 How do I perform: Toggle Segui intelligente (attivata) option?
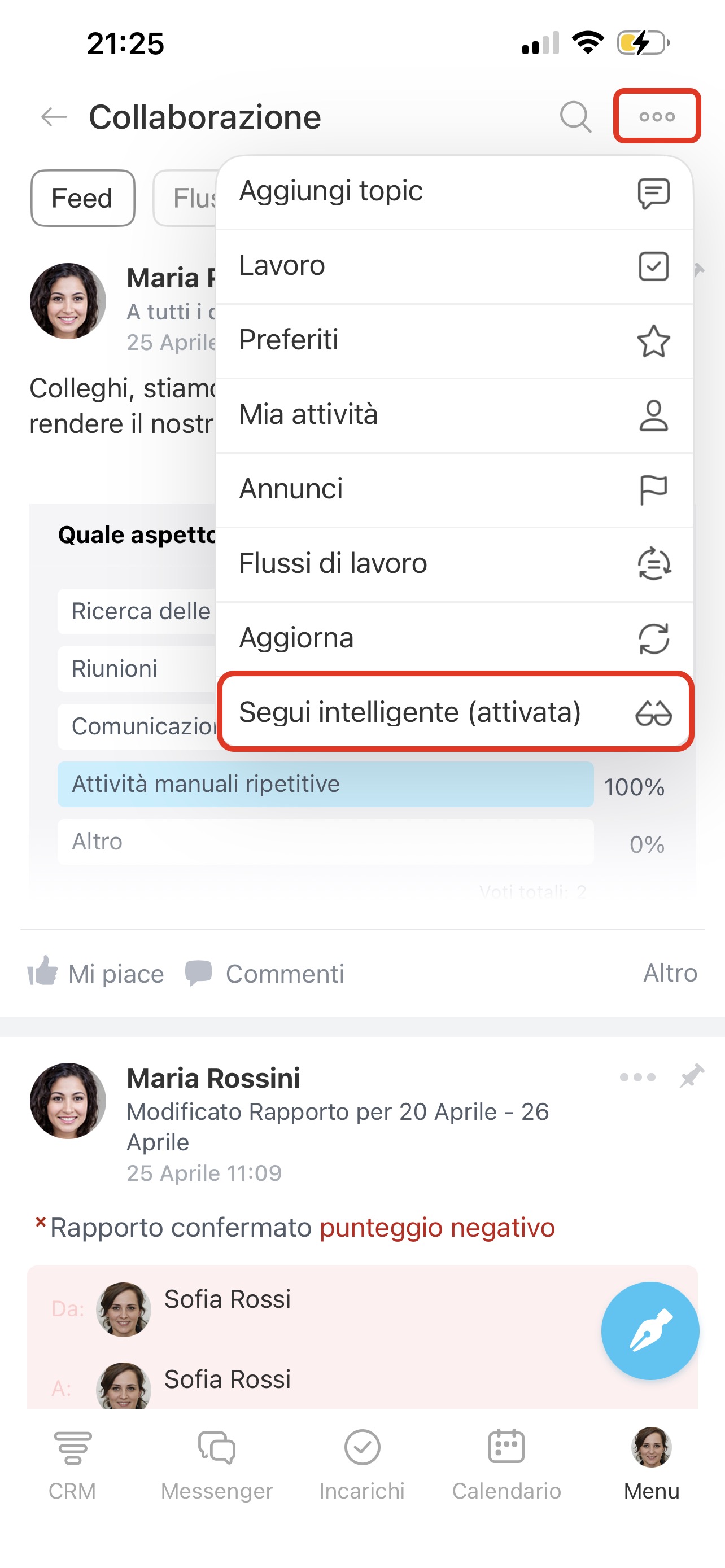pyautogui.click(x=455, y=712)
